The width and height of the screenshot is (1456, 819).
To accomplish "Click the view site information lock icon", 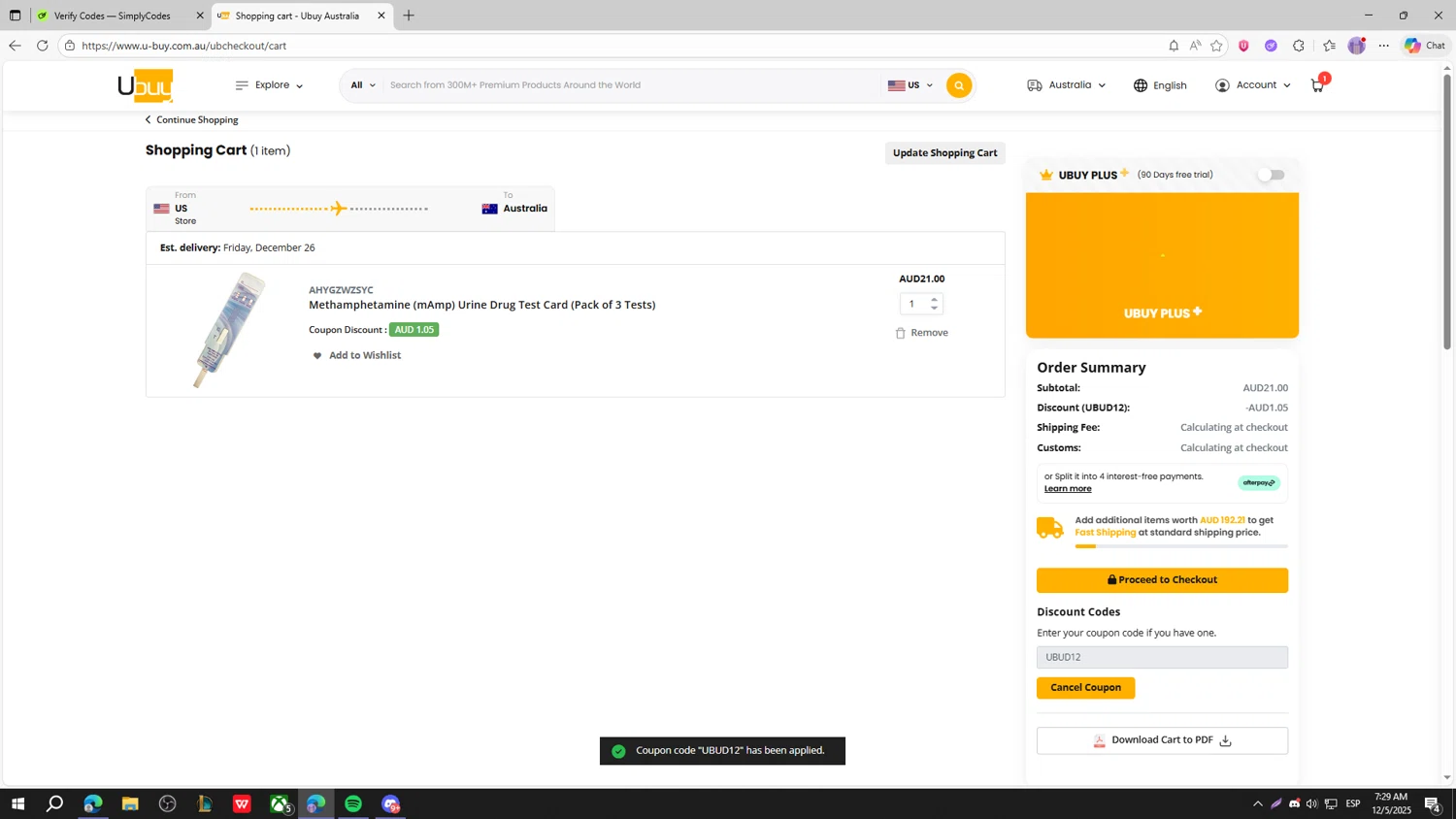I will (x=70, y=46).
